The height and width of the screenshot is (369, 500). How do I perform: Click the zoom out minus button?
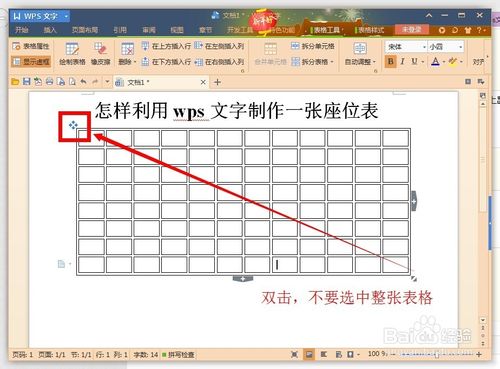tap(393, 354)
